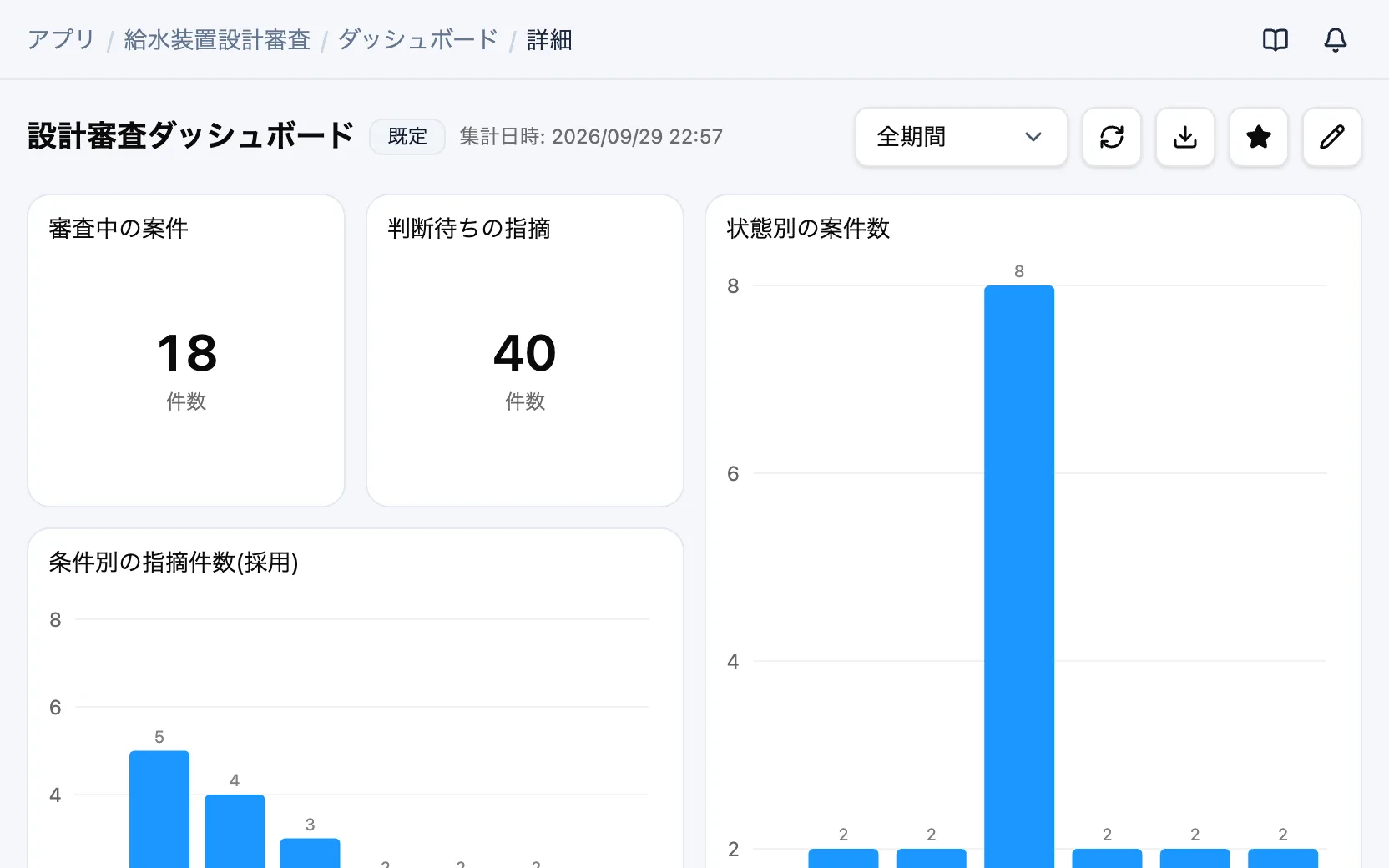Select the tallest bar labeled 8

(1018, 576)
